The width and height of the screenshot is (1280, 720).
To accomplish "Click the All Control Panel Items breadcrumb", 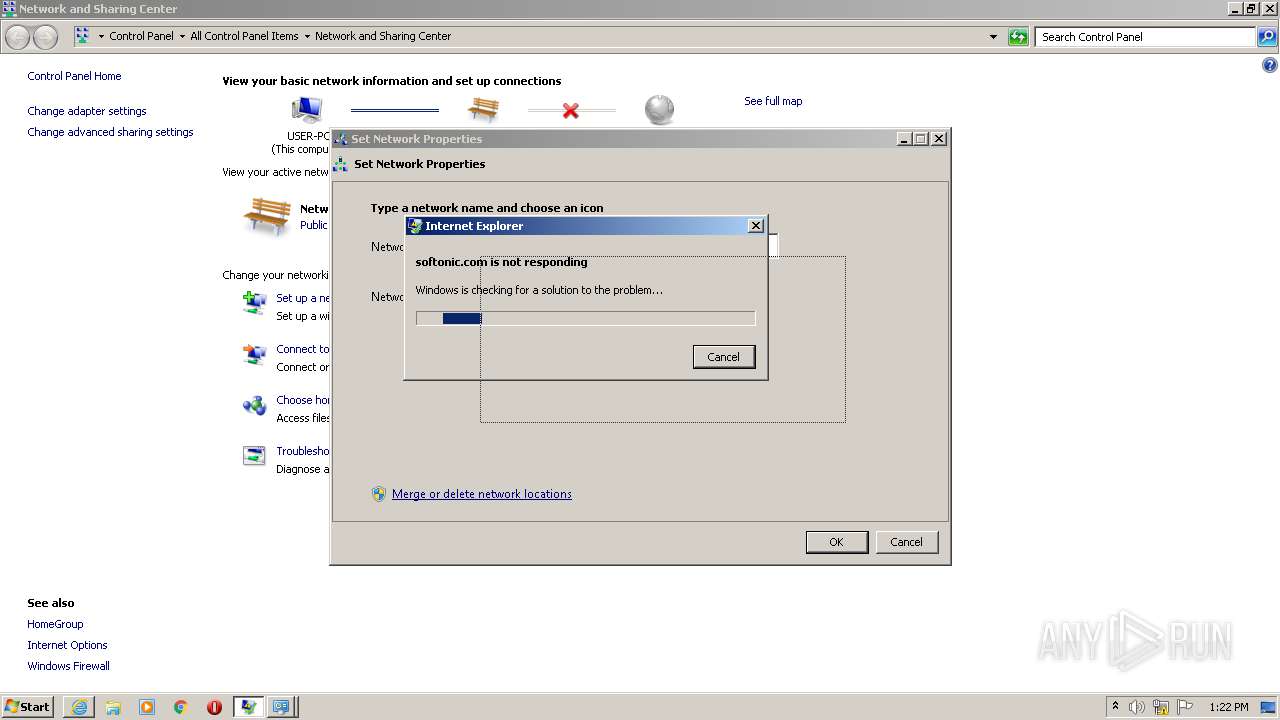I will point(244,36).
